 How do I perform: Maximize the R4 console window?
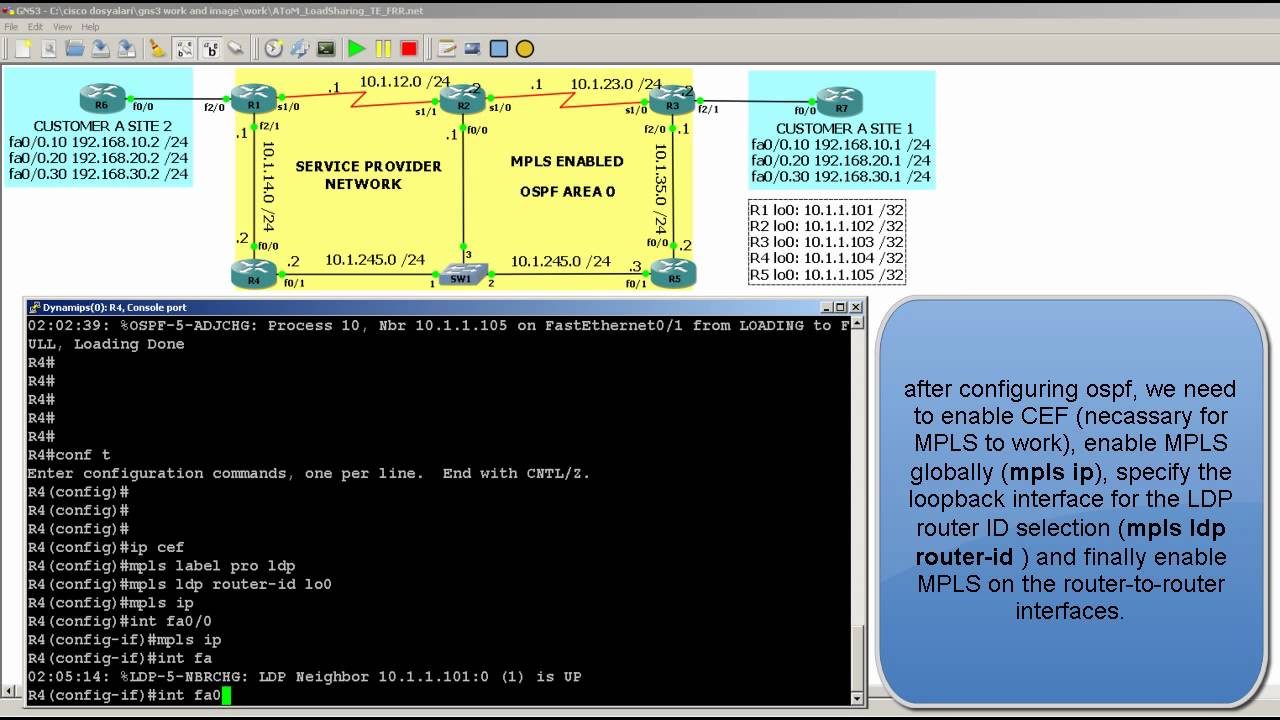841,307
